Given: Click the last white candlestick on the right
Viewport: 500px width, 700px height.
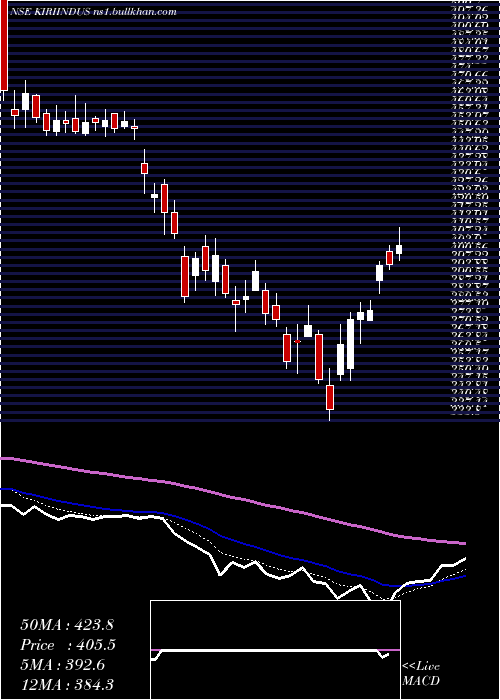Looking at the screenshot, I should 399,249.
